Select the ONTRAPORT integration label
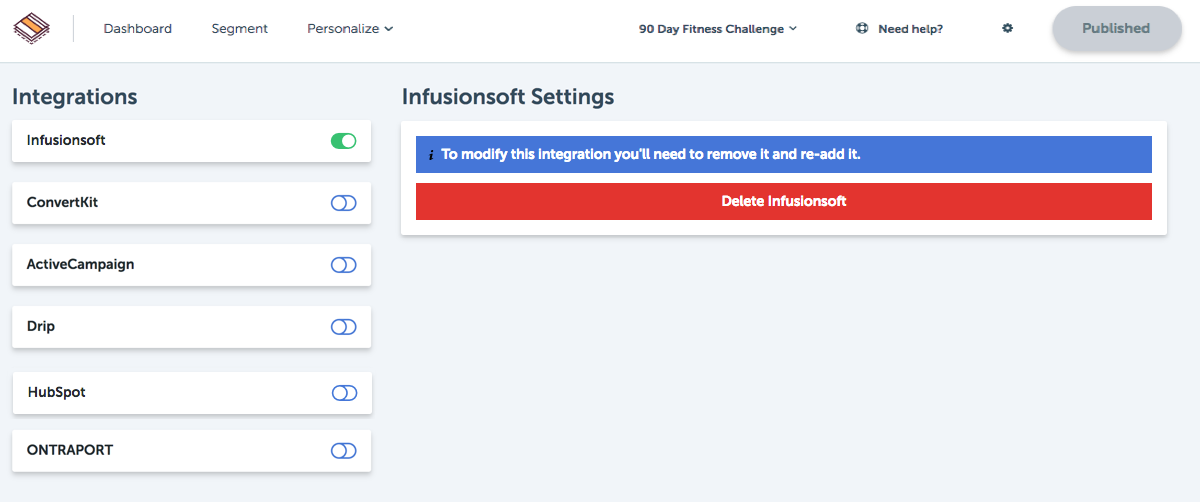Image resolution: width=1200 pixels, height=502 pixels. tap(70, 450)
